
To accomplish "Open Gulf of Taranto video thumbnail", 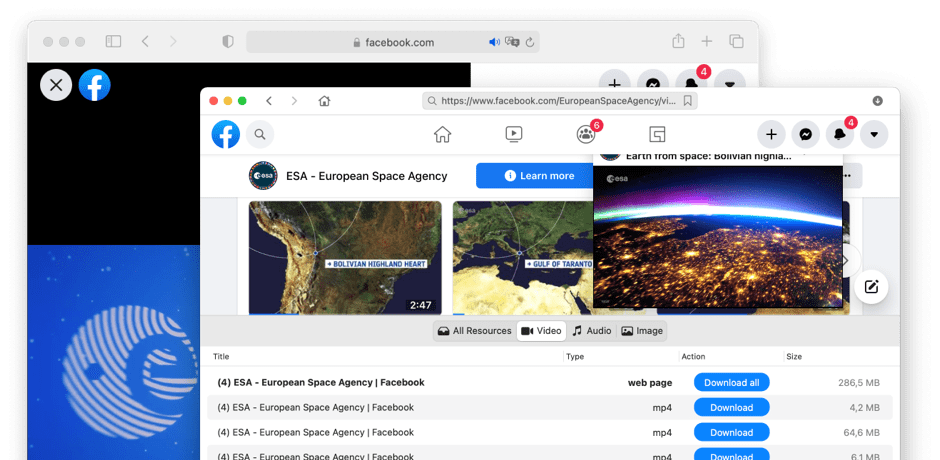I will [522, 258].
